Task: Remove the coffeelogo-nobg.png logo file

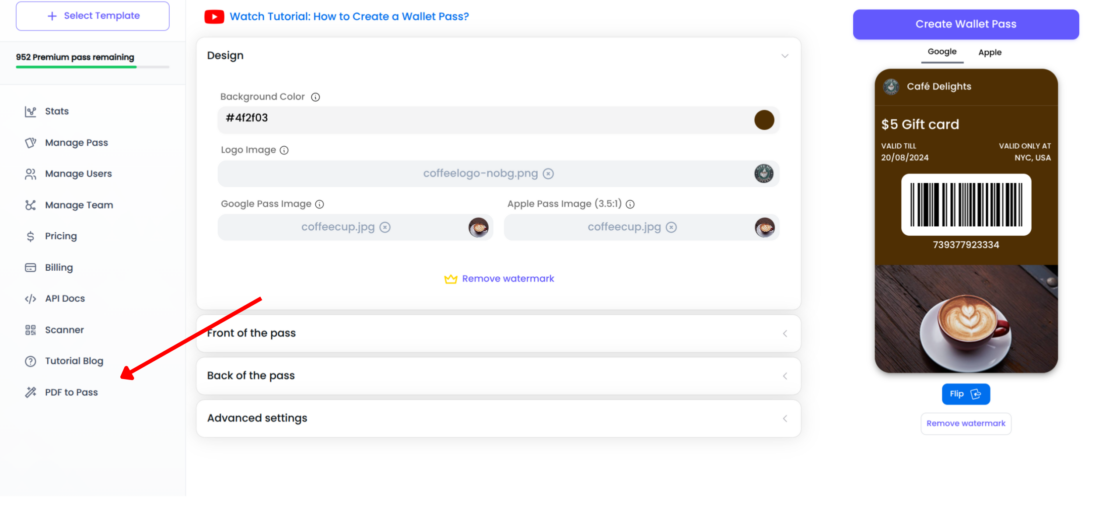Action: pos(548,174)
